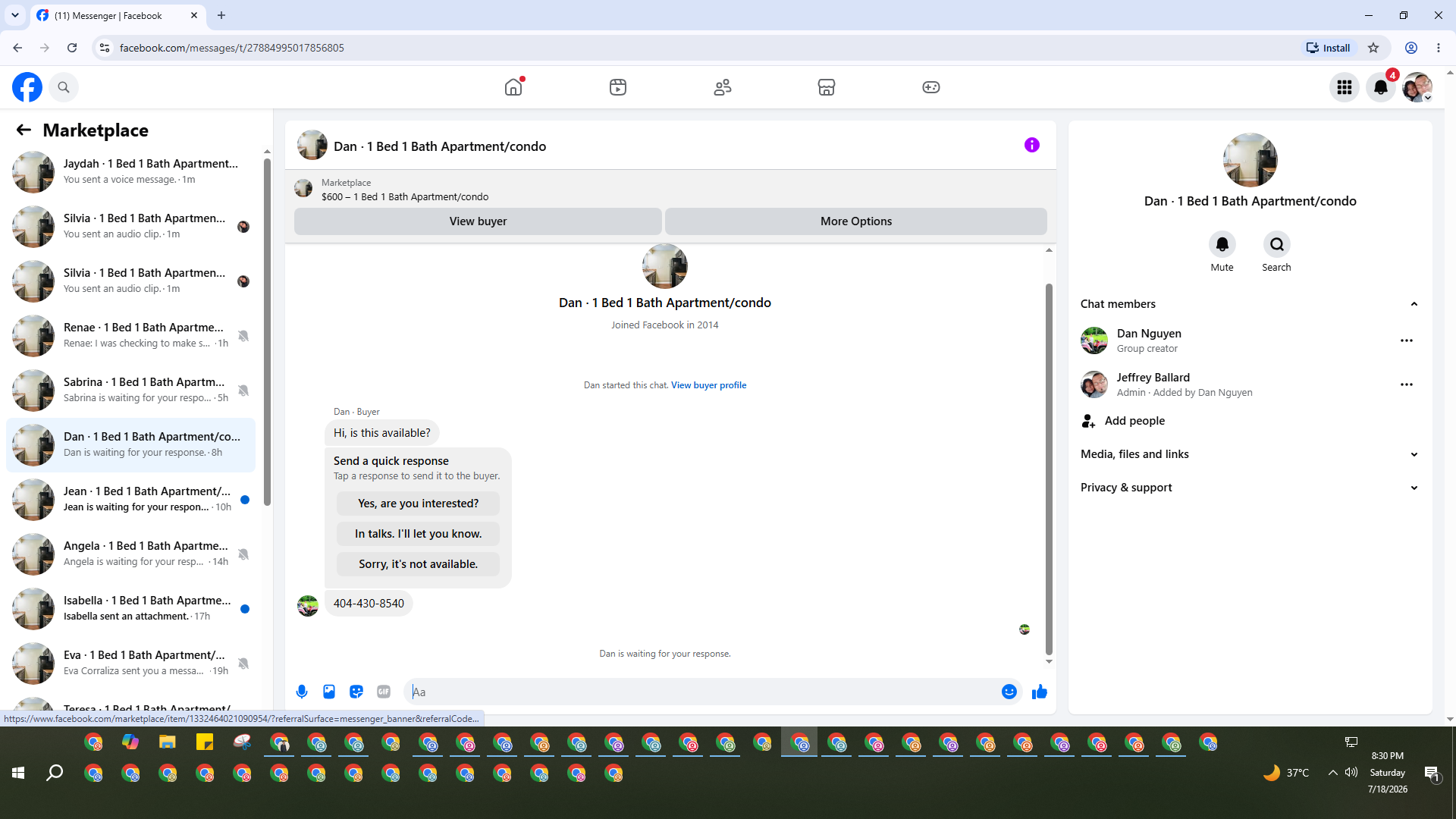Open Facebook home via the logo
This screenshot has height=819, width=1456.
click(x=27, y=87)
